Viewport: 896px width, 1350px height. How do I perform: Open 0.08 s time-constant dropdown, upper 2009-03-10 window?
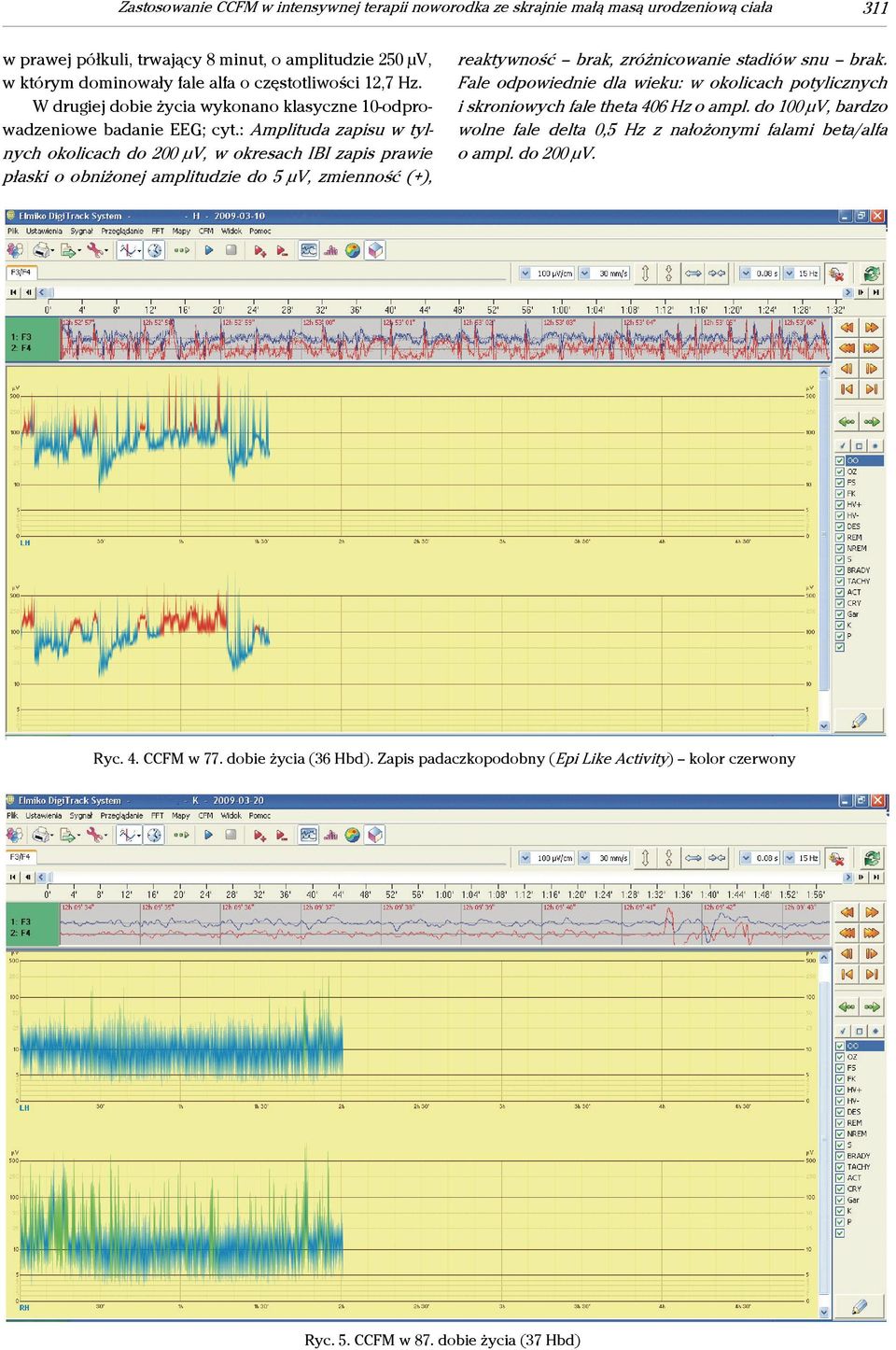pos(746,274)
